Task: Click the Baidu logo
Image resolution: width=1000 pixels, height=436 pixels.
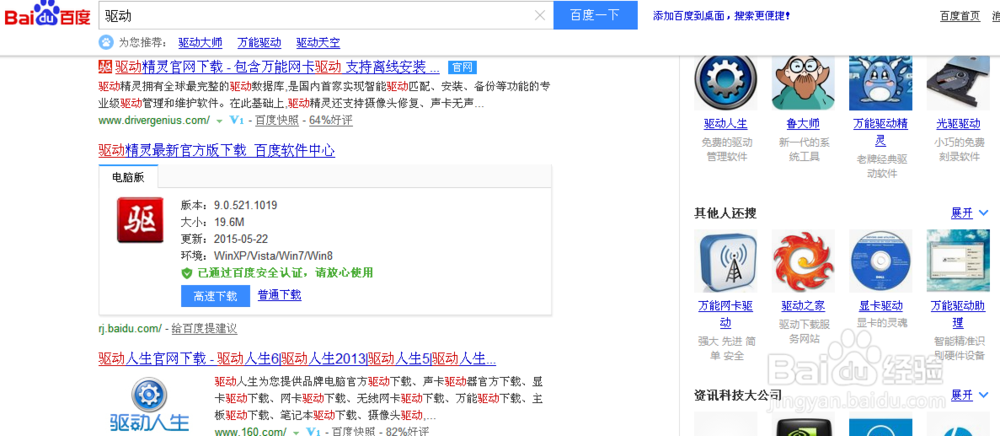Action: pyautogui.click(x=47, y=13)
